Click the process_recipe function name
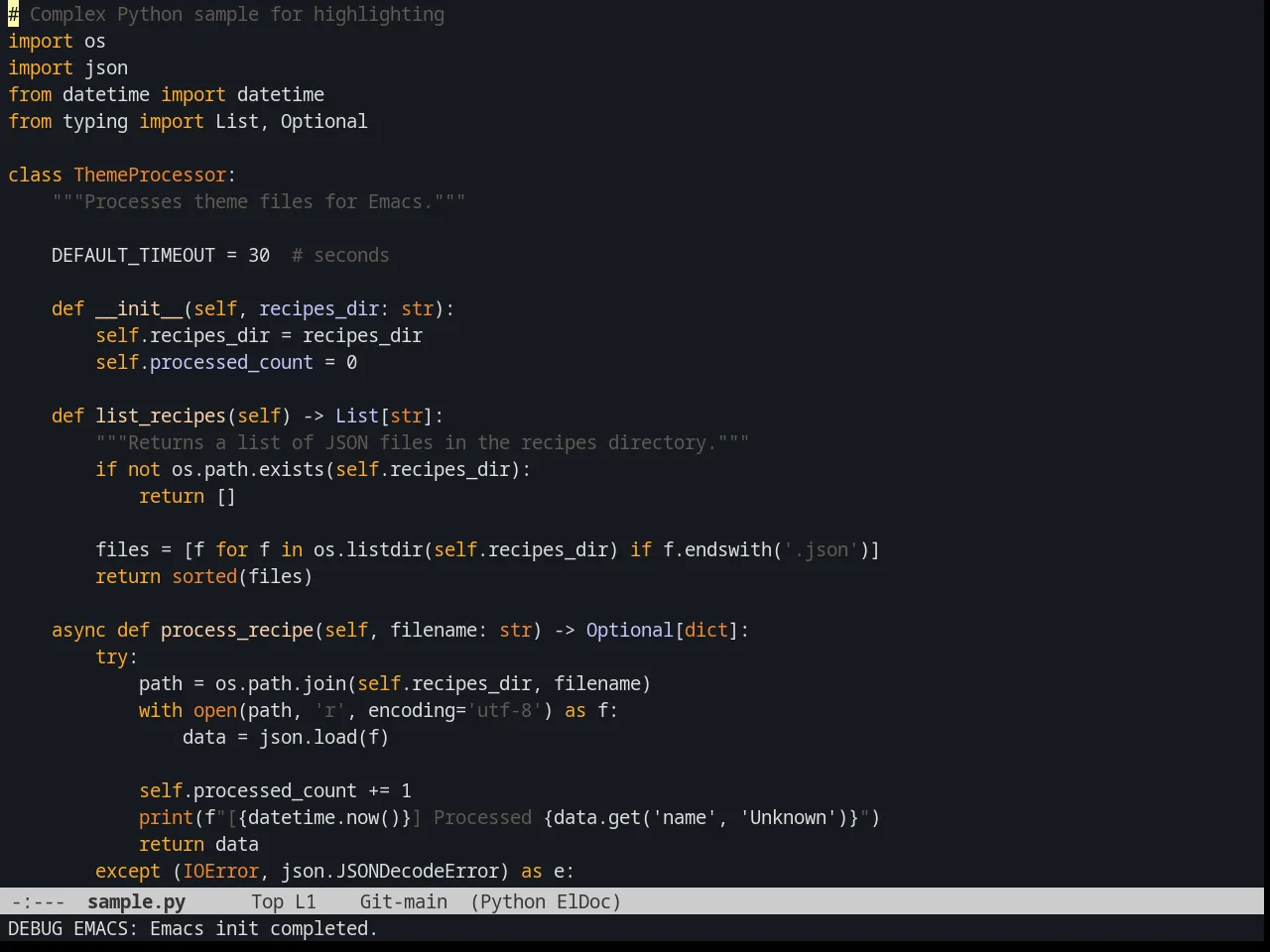The image size is (1270, 952). point(237,630)
